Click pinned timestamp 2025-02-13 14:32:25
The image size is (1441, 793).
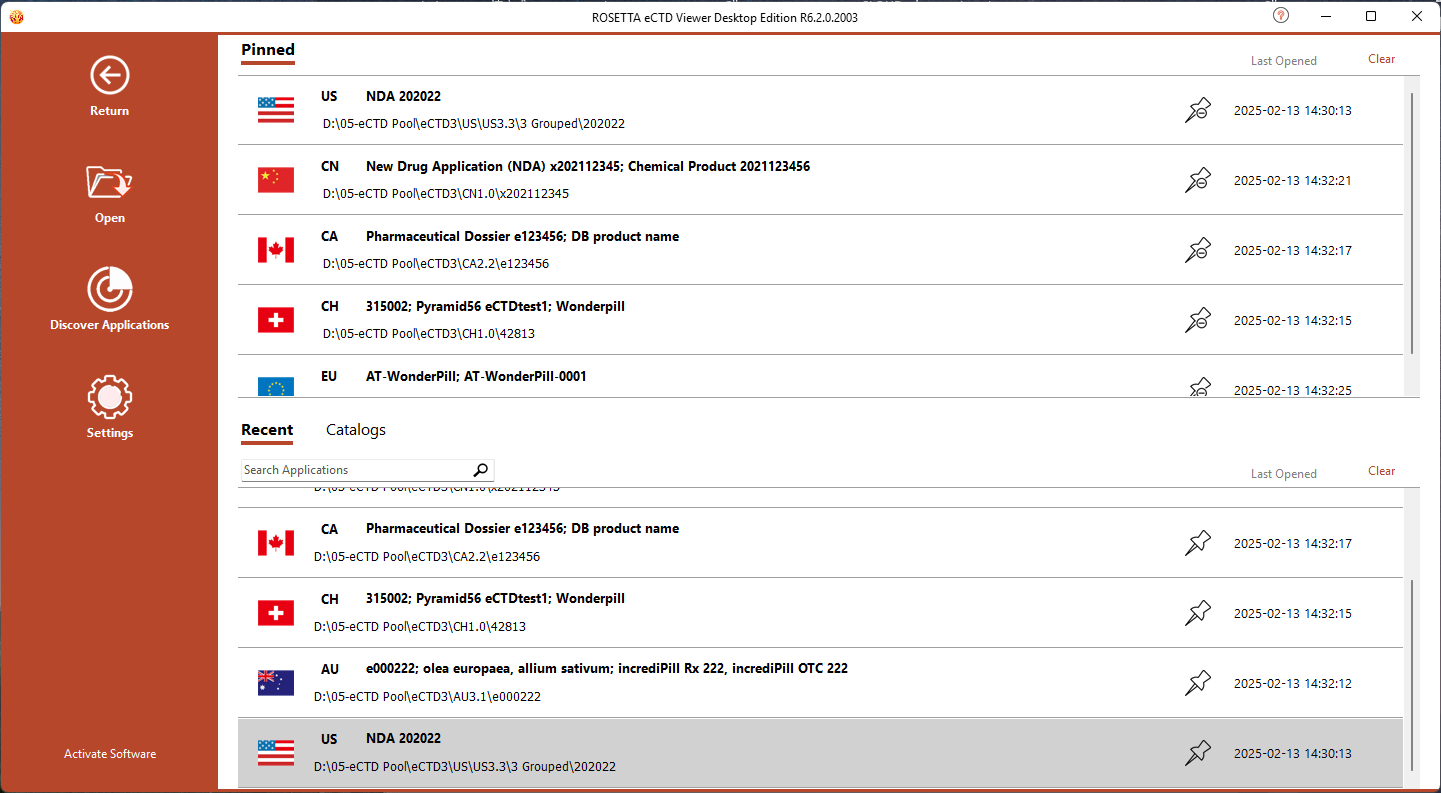click(1292, 391)
